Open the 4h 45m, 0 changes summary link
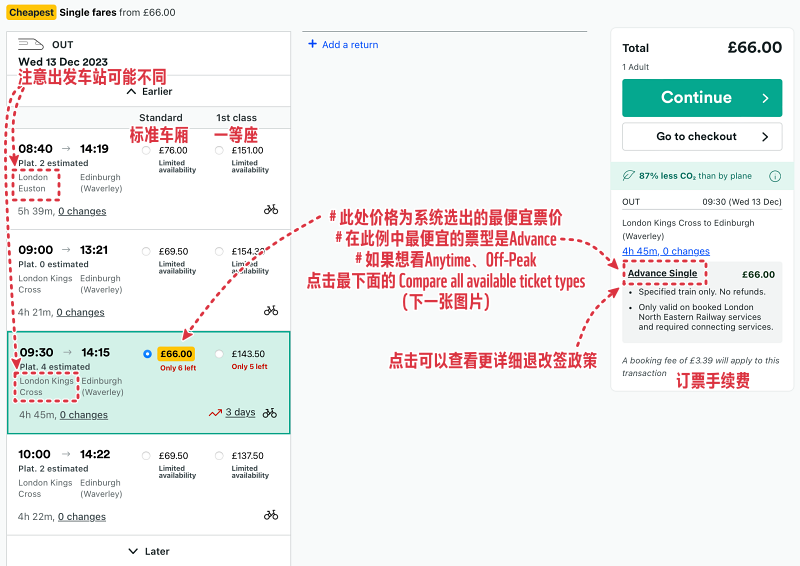The image size is (800, 566). coord(665,251)
